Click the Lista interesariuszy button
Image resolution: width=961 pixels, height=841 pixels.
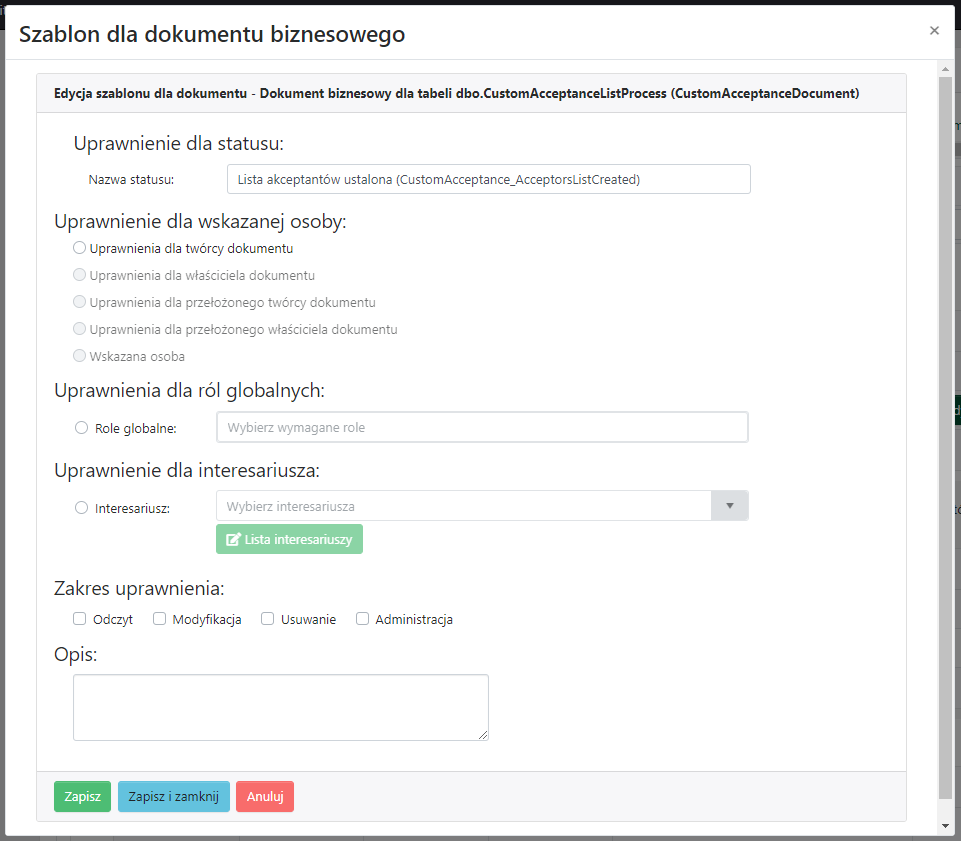coord(289,539)
